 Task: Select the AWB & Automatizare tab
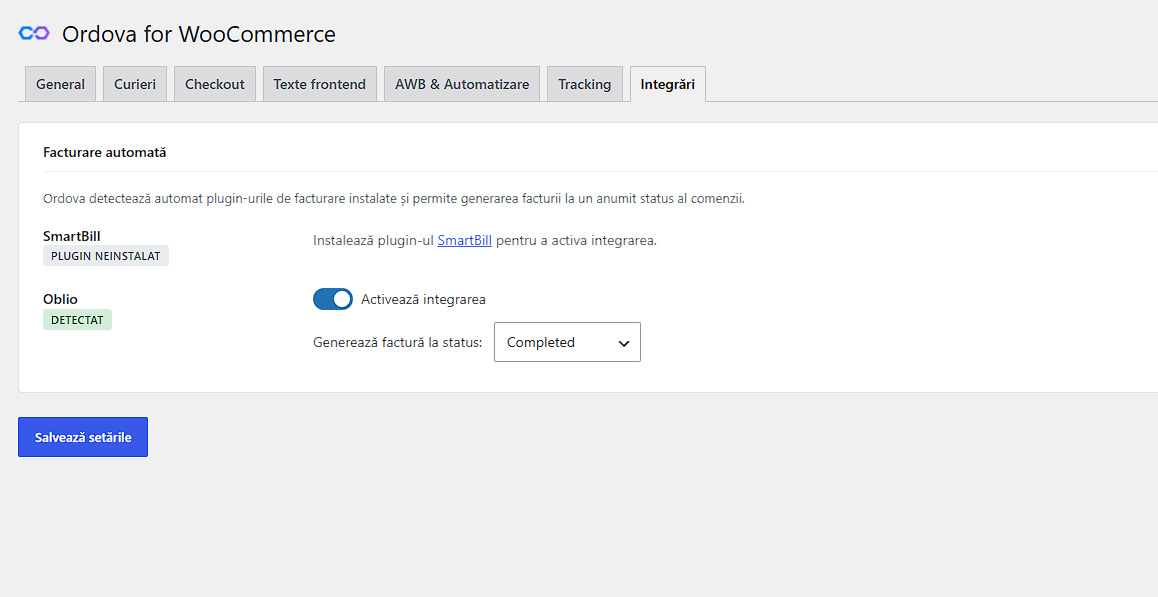(462, 84)
